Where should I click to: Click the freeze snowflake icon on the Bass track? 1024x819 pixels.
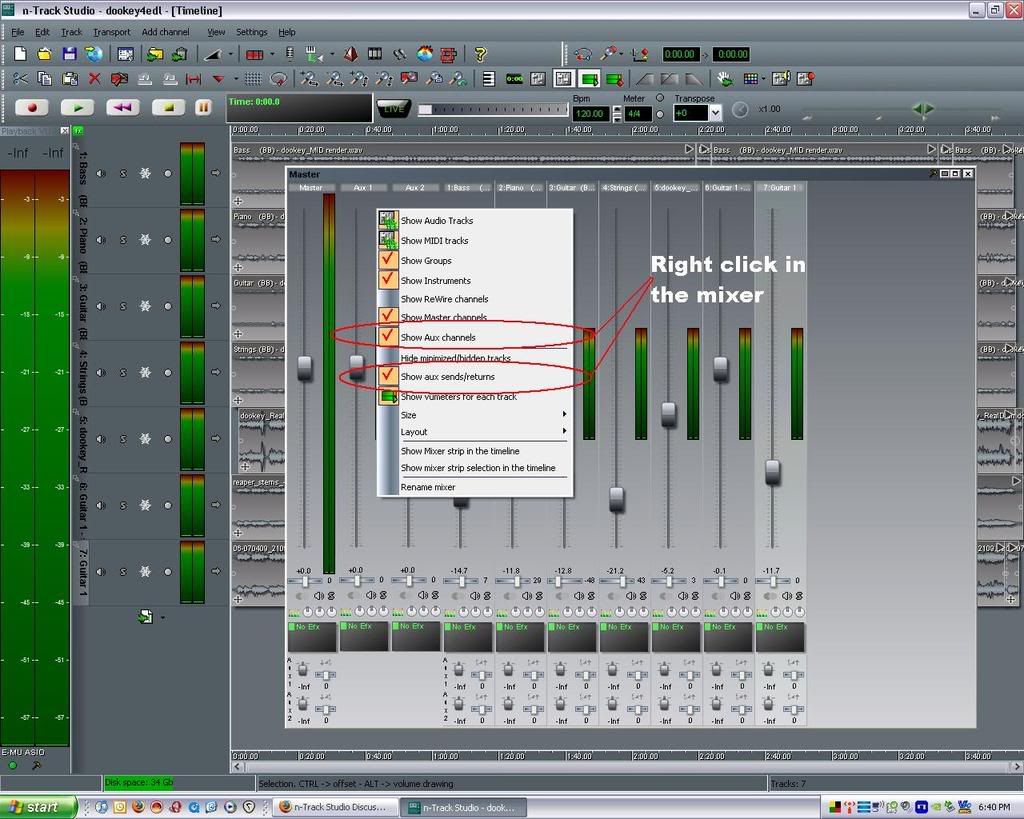click(x=145, y=173)
